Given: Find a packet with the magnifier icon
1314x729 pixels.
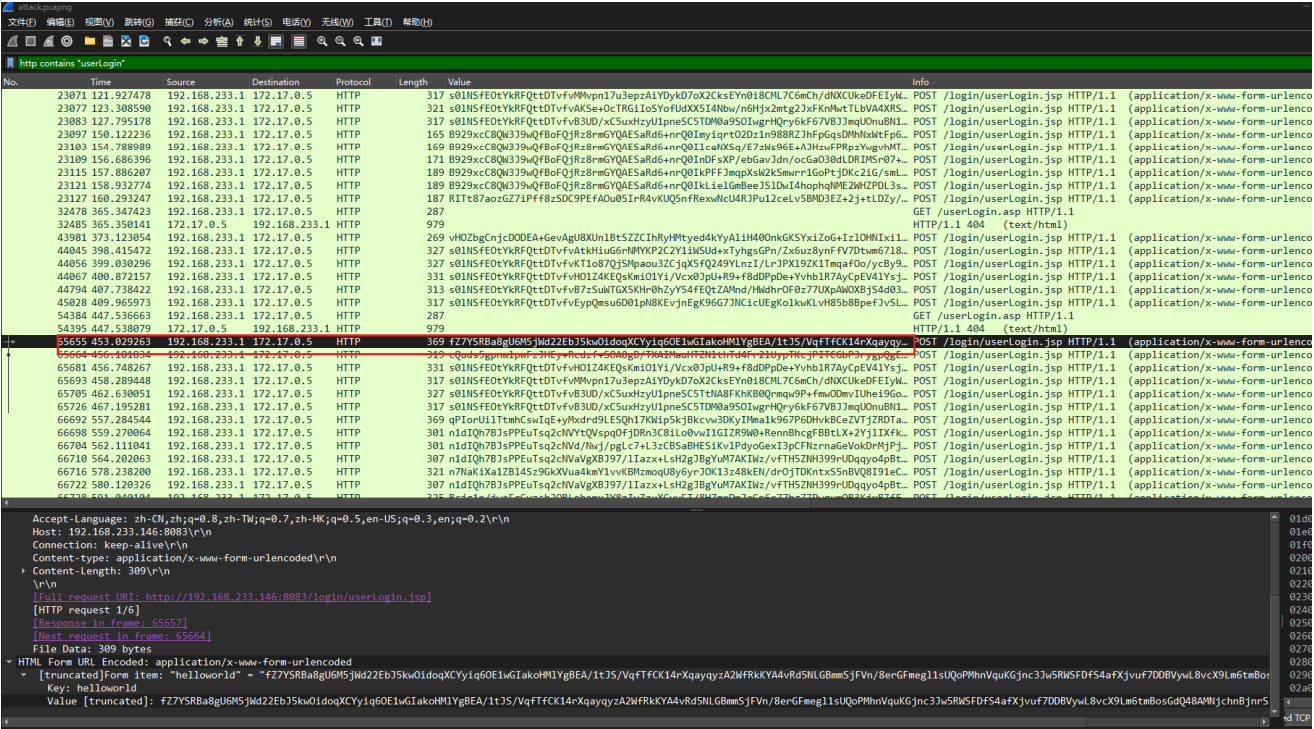Looking at the screenshot, I should pos(167,41).
